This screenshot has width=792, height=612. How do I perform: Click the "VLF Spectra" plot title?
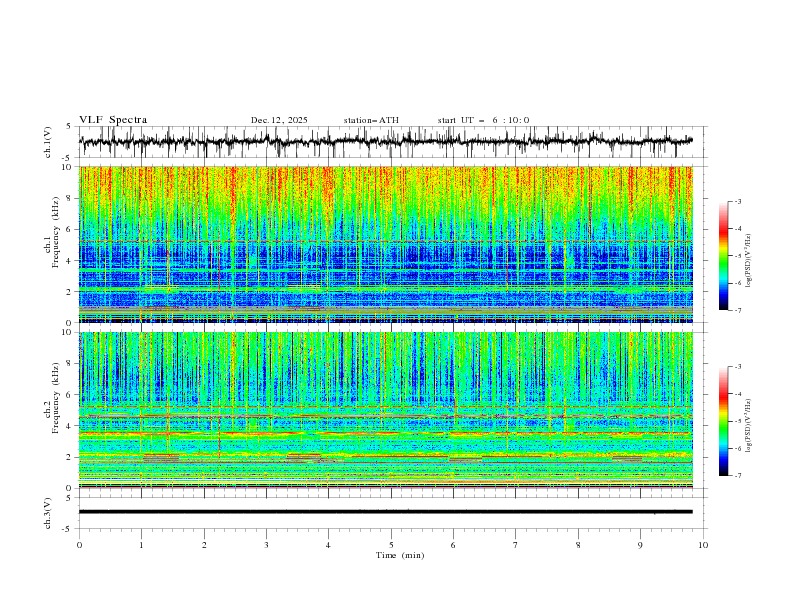pyautogui.click(x=113, y=120)
